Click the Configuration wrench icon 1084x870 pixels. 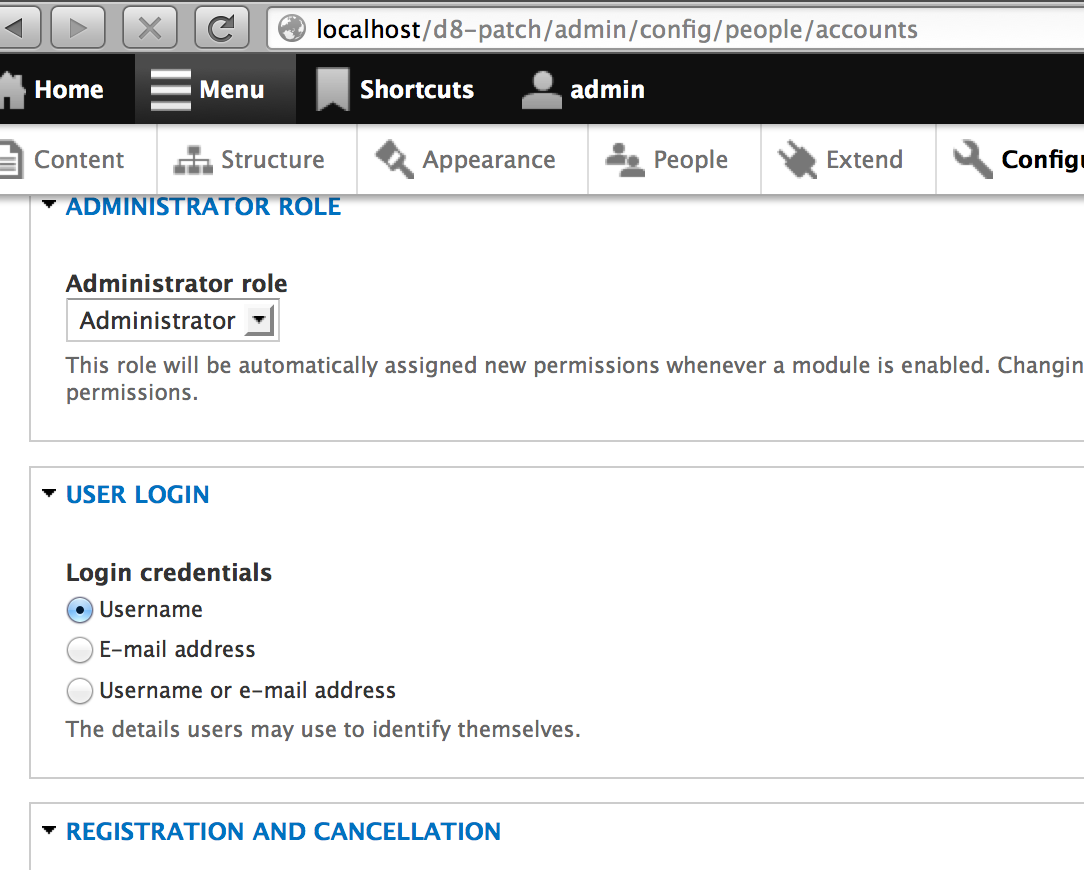tap(969, 158)
